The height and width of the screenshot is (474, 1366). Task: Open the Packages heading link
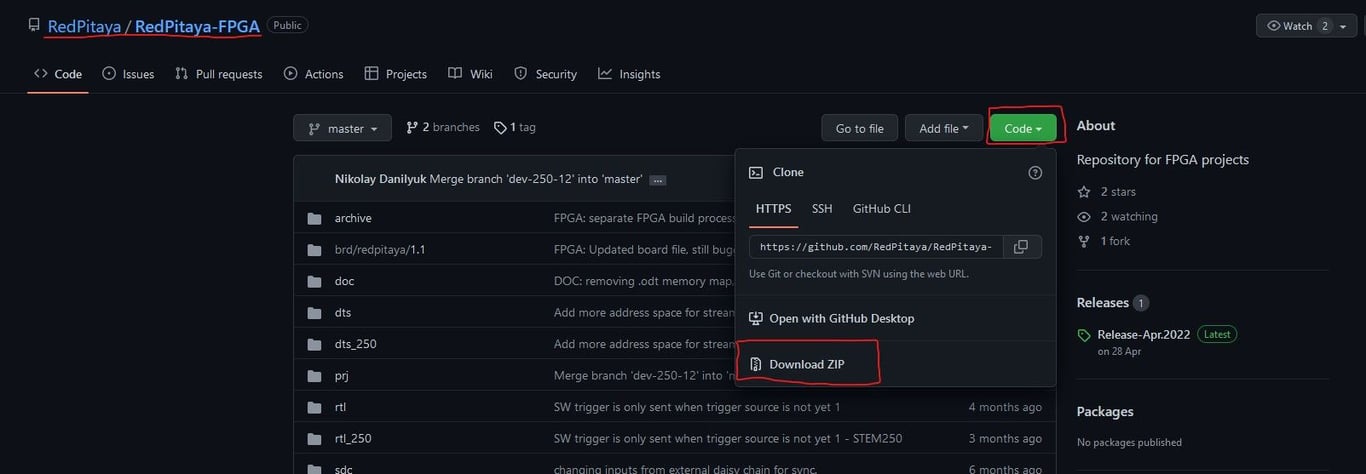coord(1105,411)
